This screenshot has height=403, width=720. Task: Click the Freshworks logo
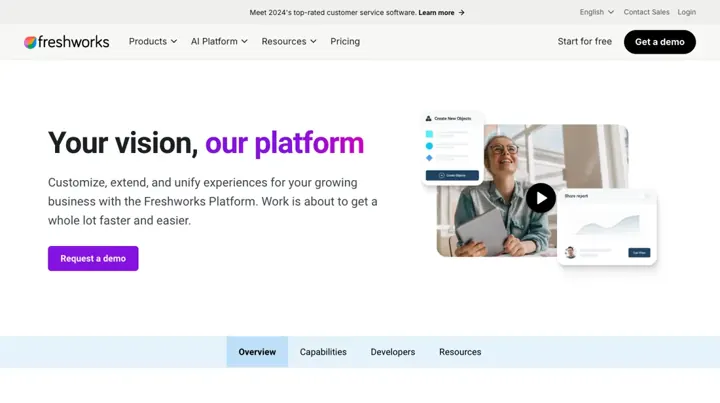pos(67,42)
